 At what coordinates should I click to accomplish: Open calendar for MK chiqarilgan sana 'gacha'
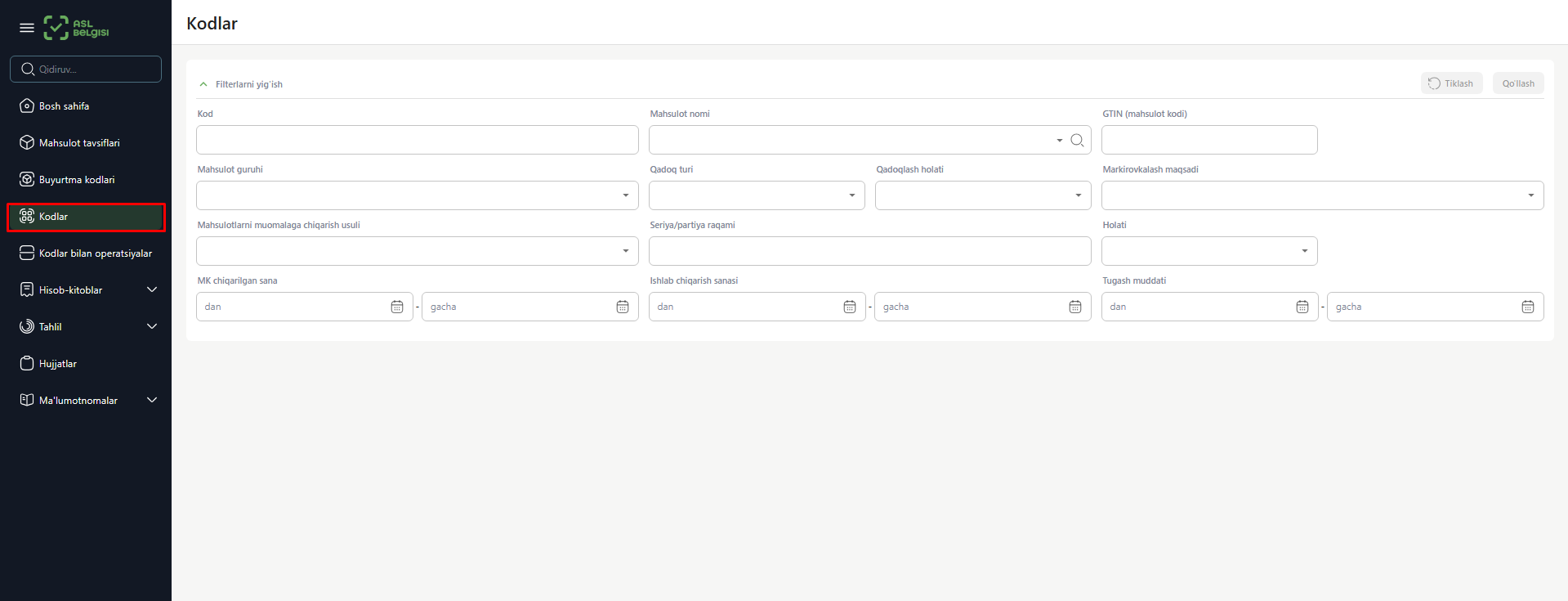(623, 307)
